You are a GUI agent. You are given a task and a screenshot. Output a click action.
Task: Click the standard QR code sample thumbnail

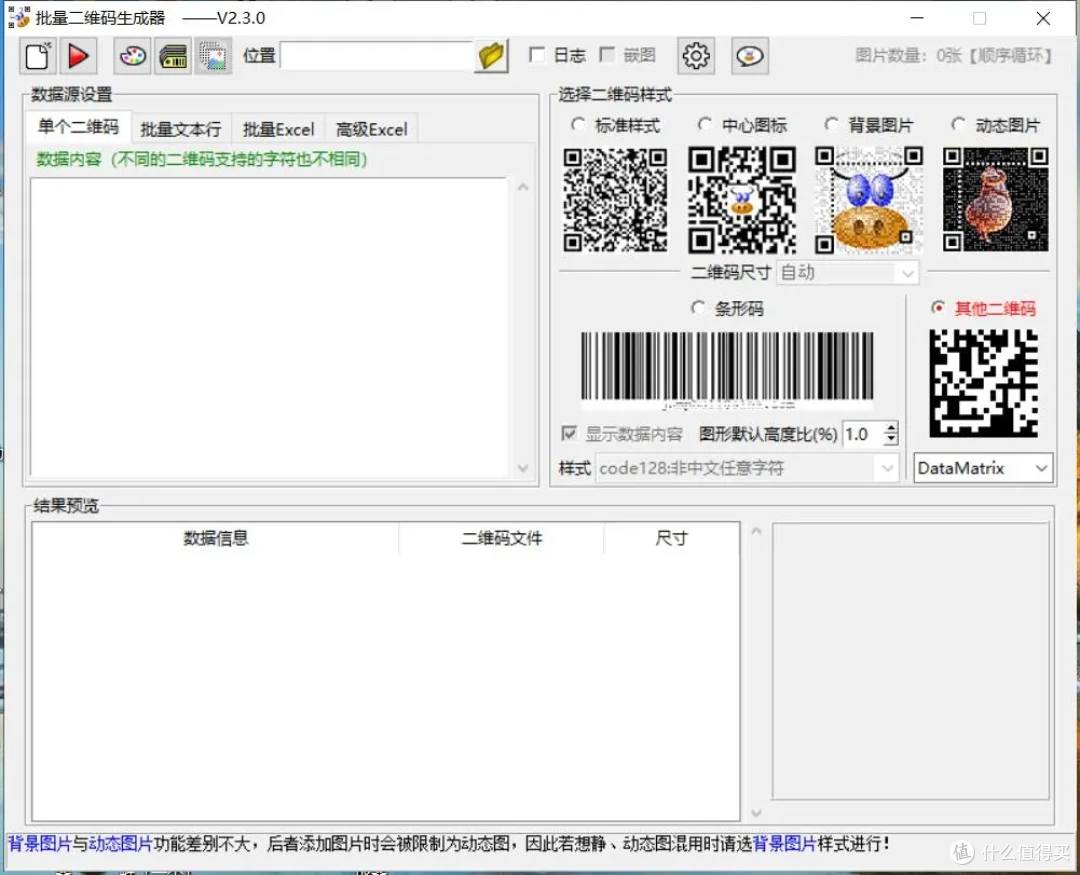point(615,200)
